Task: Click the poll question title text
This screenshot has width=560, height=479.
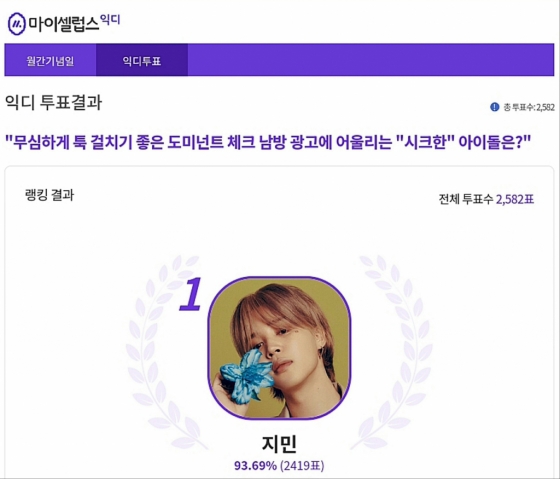Action: 268,143
